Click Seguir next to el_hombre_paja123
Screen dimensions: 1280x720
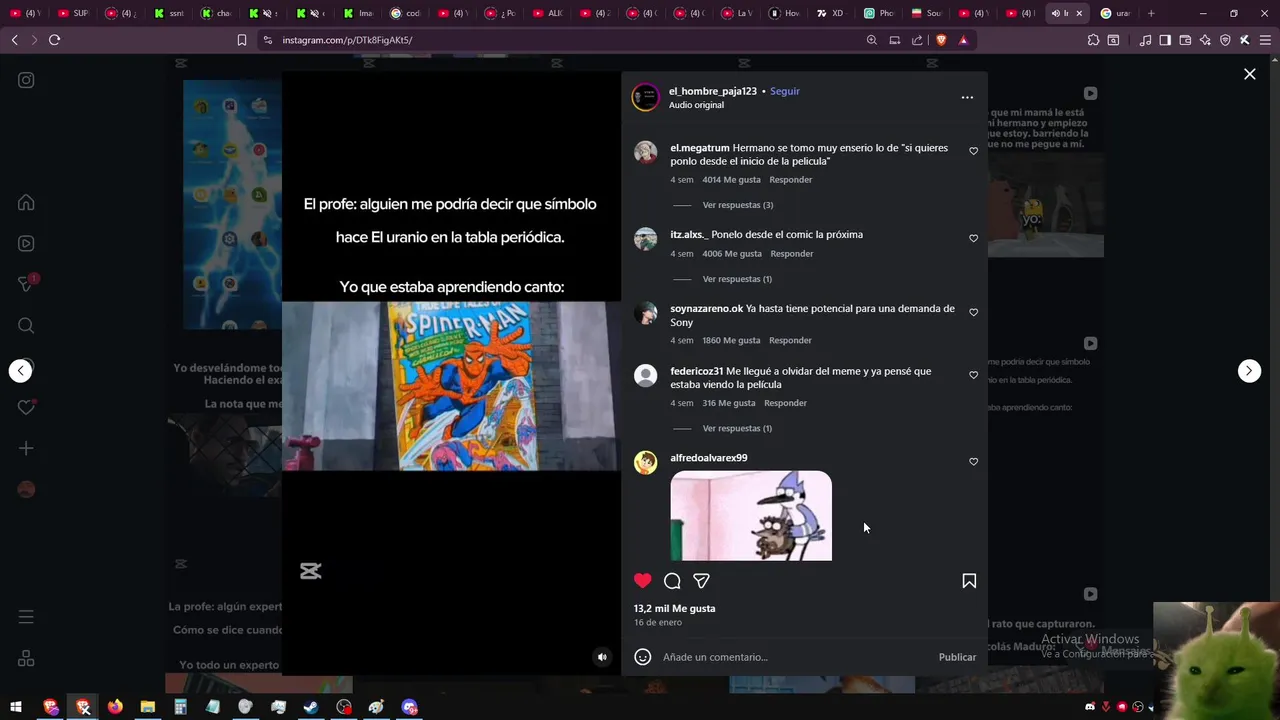[x=785, y=91]
